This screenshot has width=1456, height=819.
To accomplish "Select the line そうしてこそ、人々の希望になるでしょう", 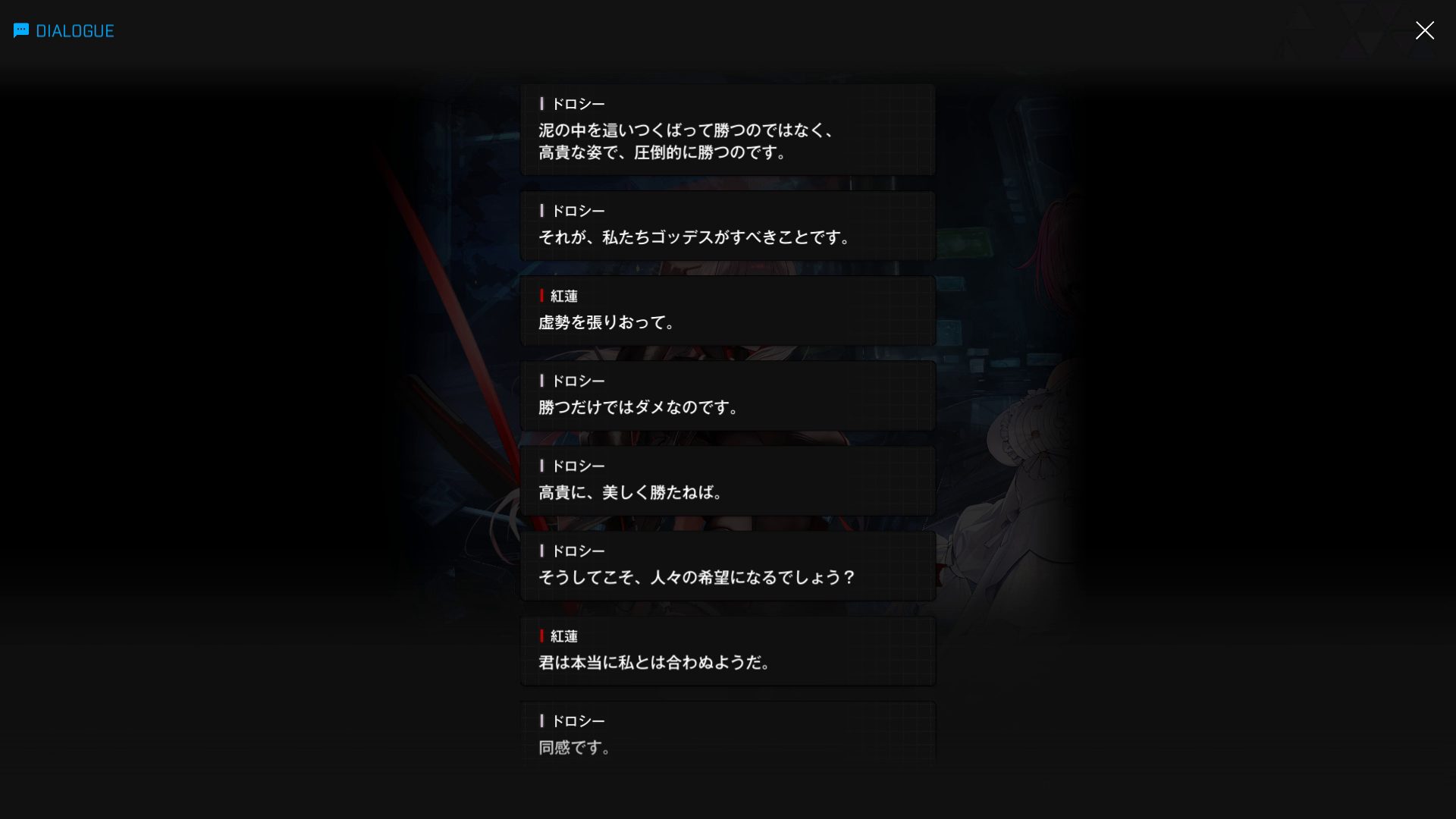I will click(x=728, y=566).
